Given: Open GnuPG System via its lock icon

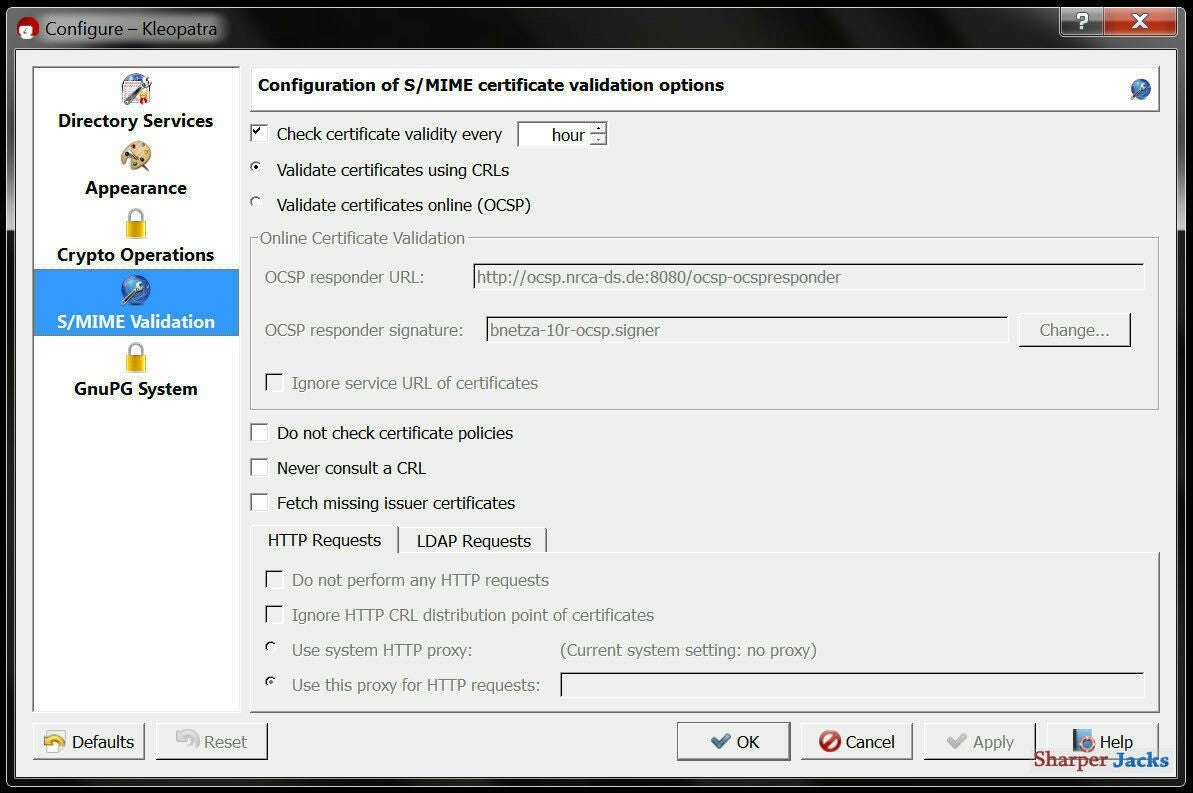Looking at the screenshot, I should (135, 358).
